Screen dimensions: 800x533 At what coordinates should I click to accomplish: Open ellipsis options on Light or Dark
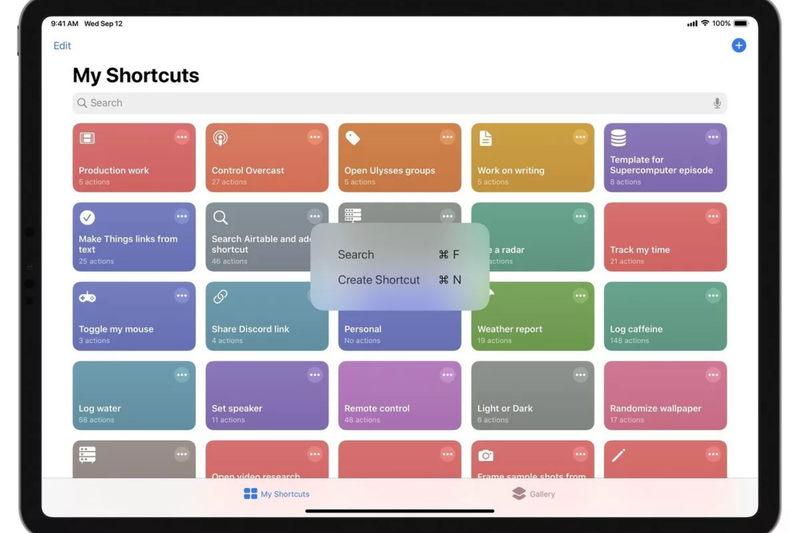click(x=580, y=375)
